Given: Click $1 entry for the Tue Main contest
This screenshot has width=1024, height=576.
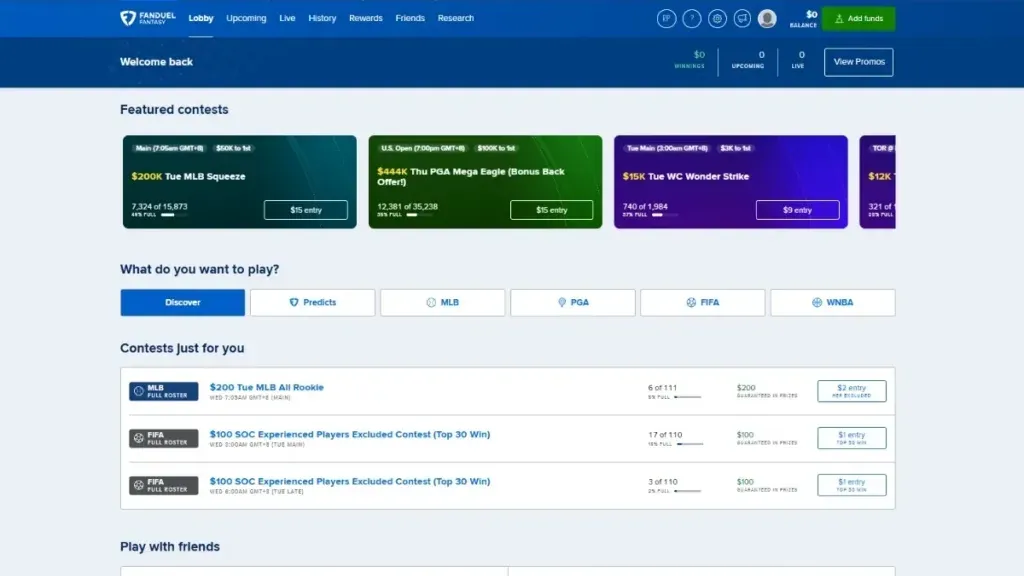Looking at the screenshot, I should (x=852, y=438).
